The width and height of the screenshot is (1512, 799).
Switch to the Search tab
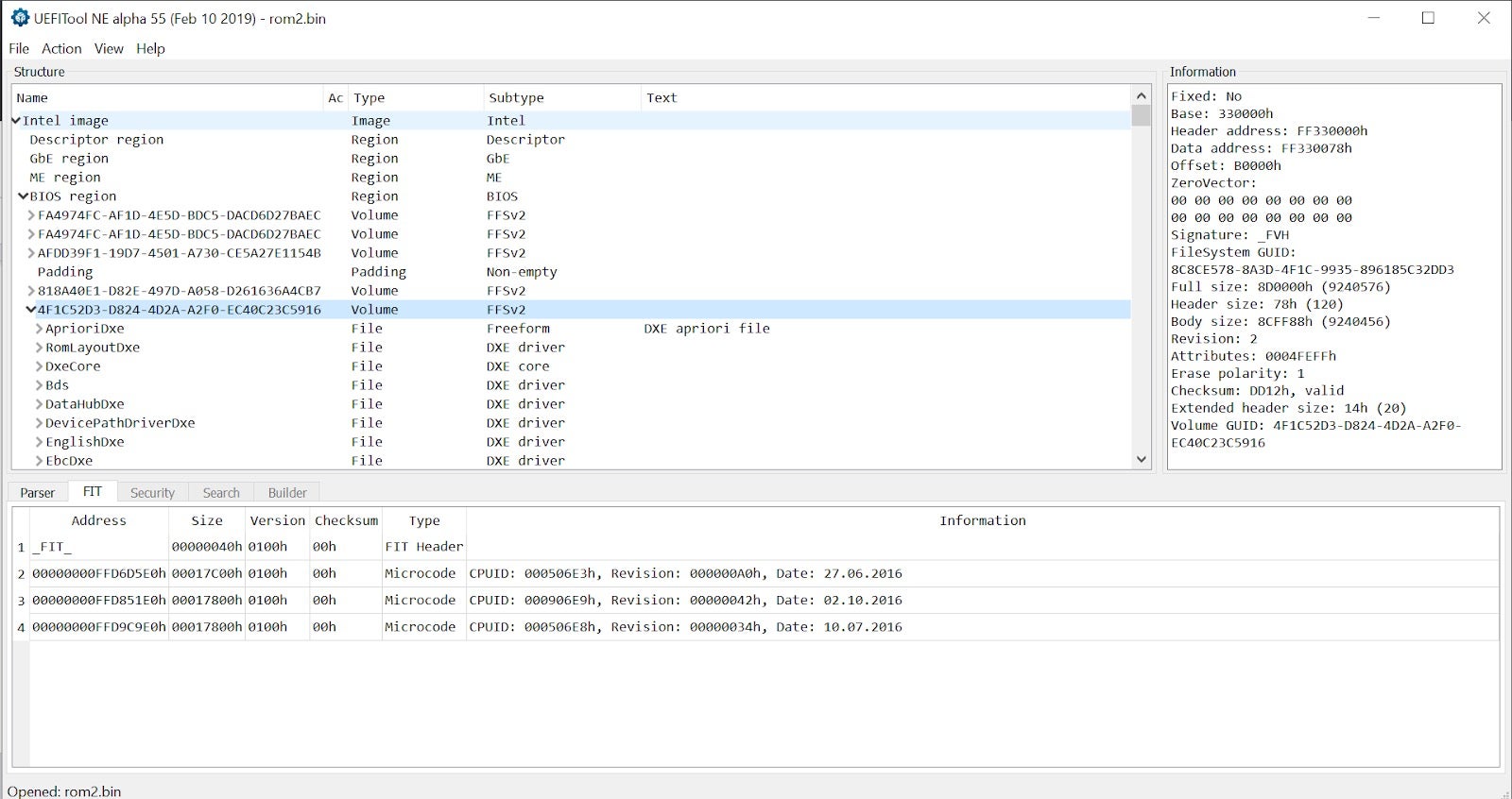click(x=221, y=493)
